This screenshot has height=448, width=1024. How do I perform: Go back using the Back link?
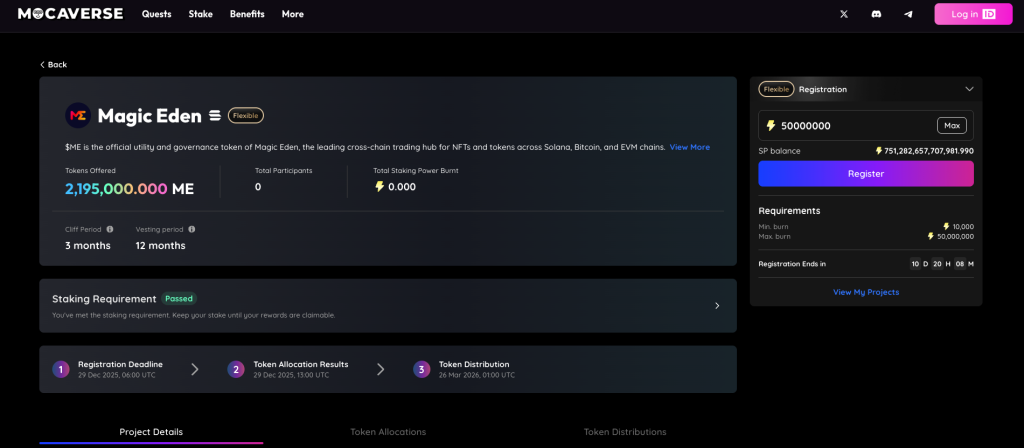pos(53,64)
